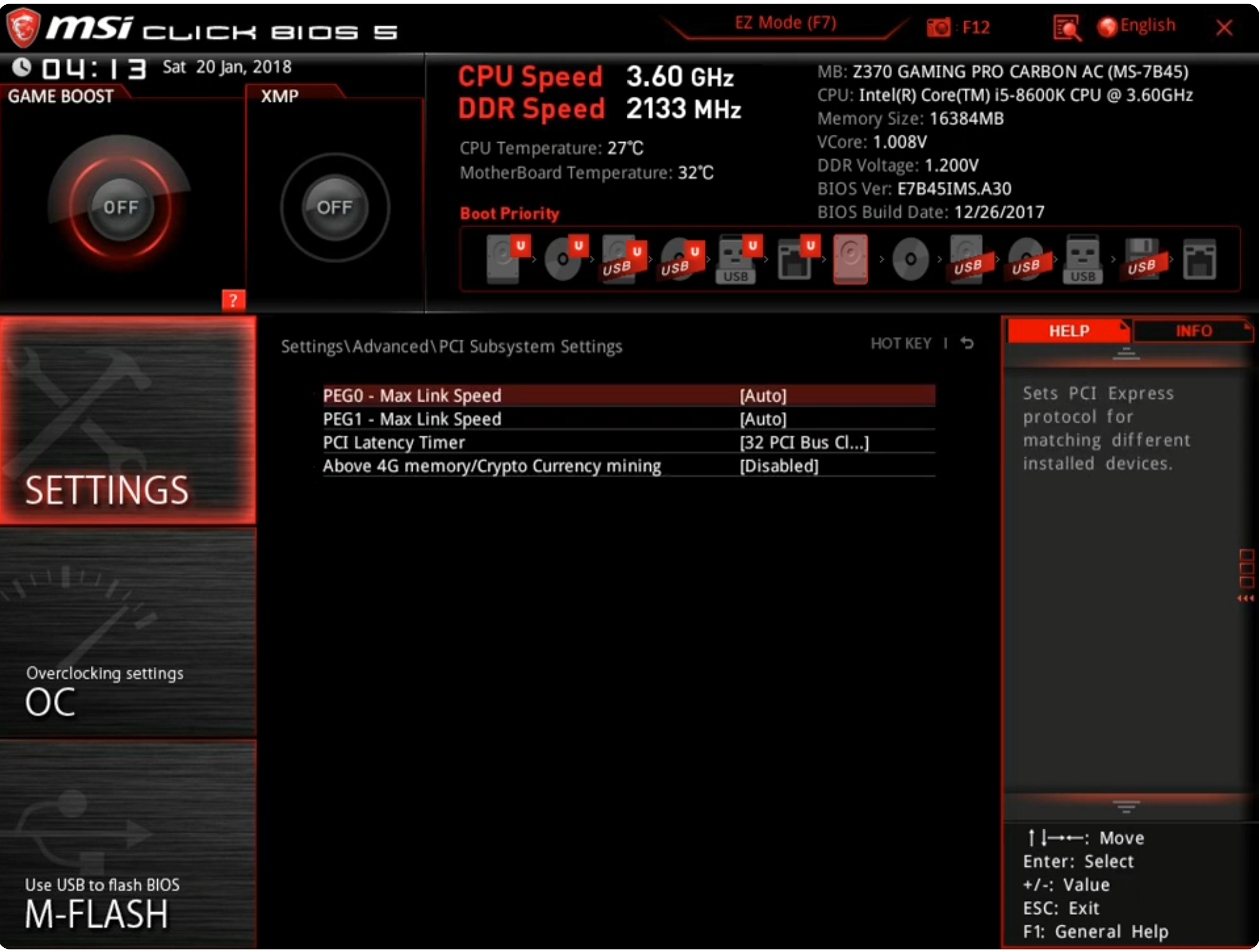The image size is (1259, 952).
Task: Toggle the XMP OFF button
Action: (334, 207)
